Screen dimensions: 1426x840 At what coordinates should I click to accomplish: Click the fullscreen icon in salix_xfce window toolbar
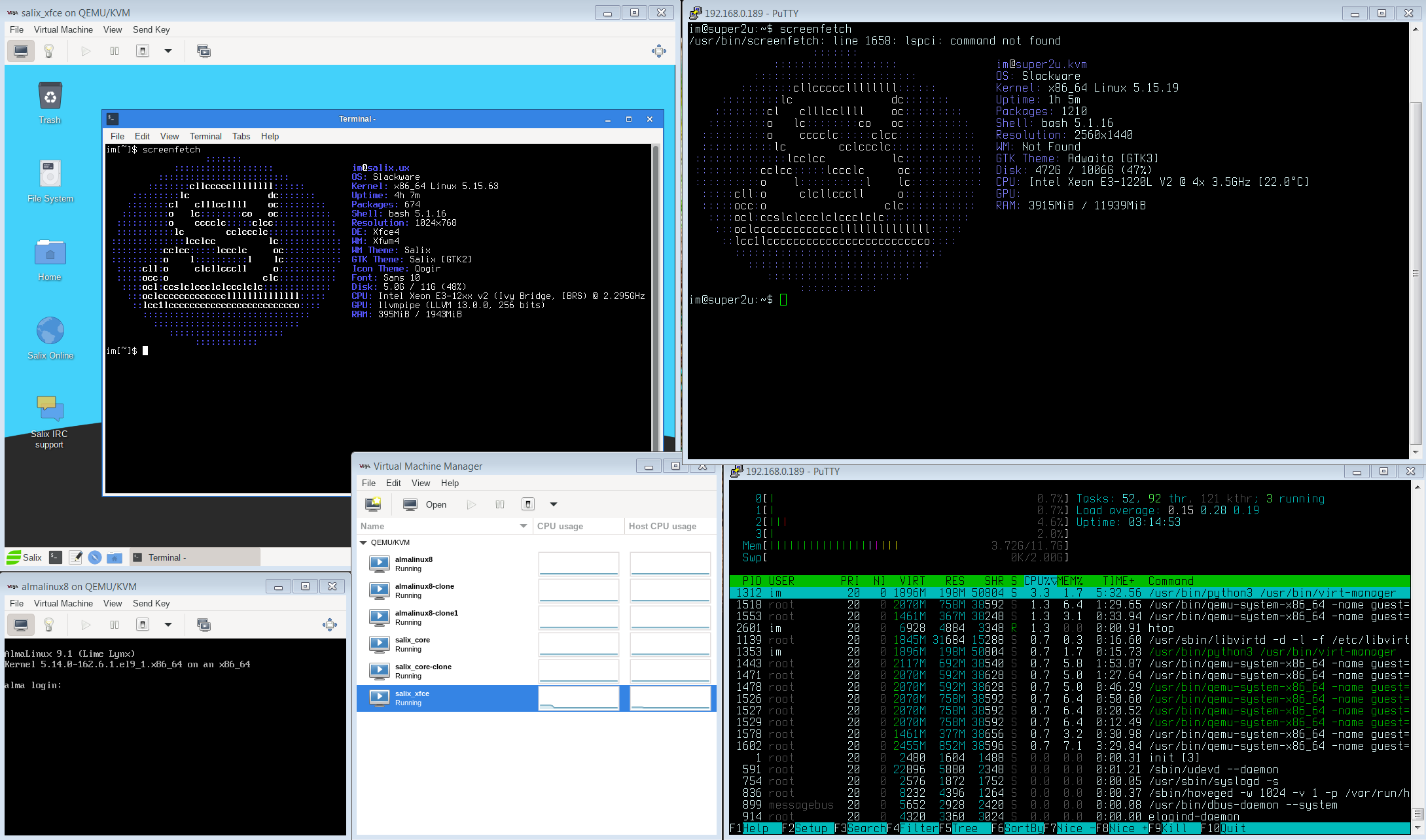click(658, 51)
